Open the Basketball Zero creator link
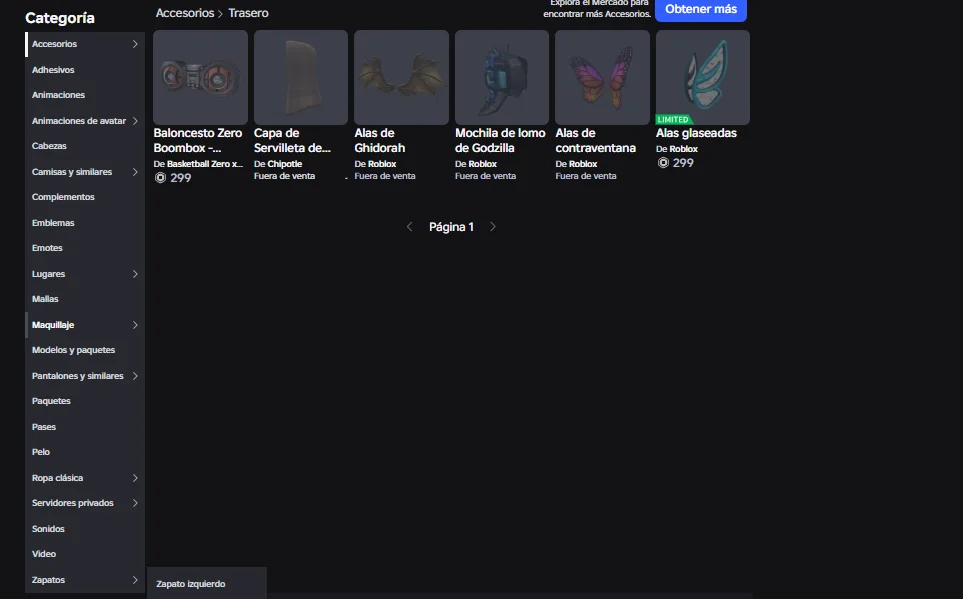Screen dimensions: 963x599 coord(204,164)
